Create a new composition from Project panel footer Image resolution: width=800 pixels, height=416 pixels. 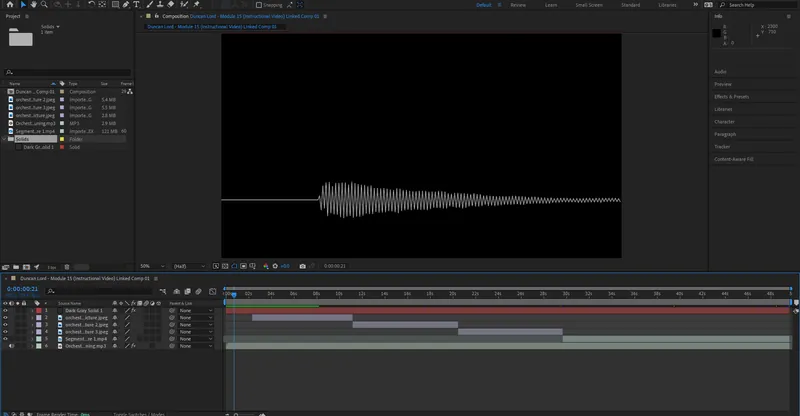pos(26,267)
